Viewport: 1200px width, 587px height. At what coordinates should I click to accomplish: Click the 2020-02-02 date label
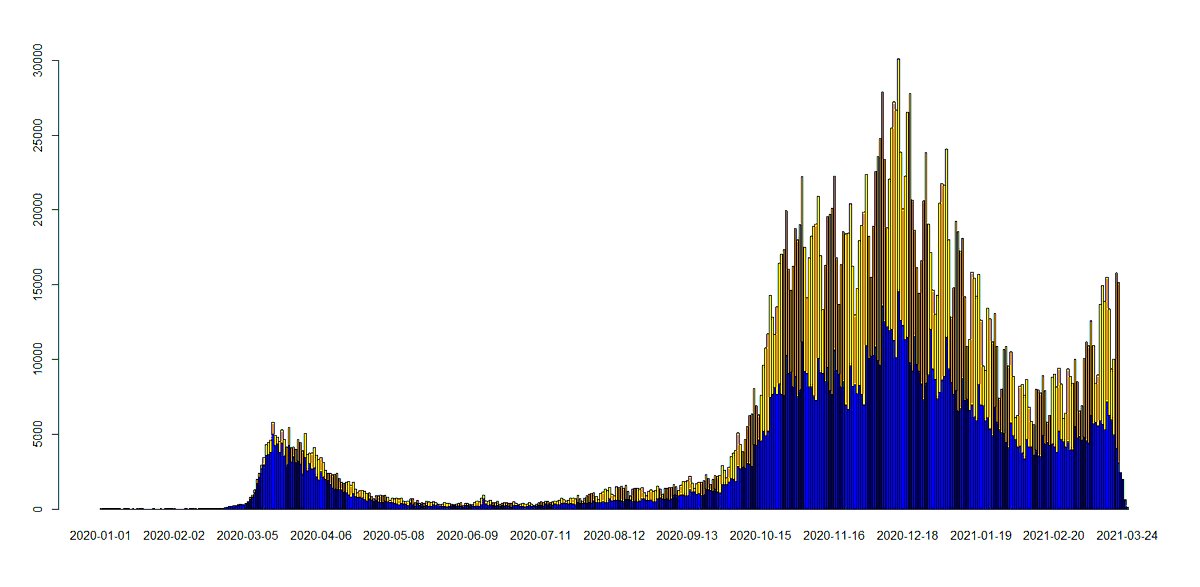point(174,536)
